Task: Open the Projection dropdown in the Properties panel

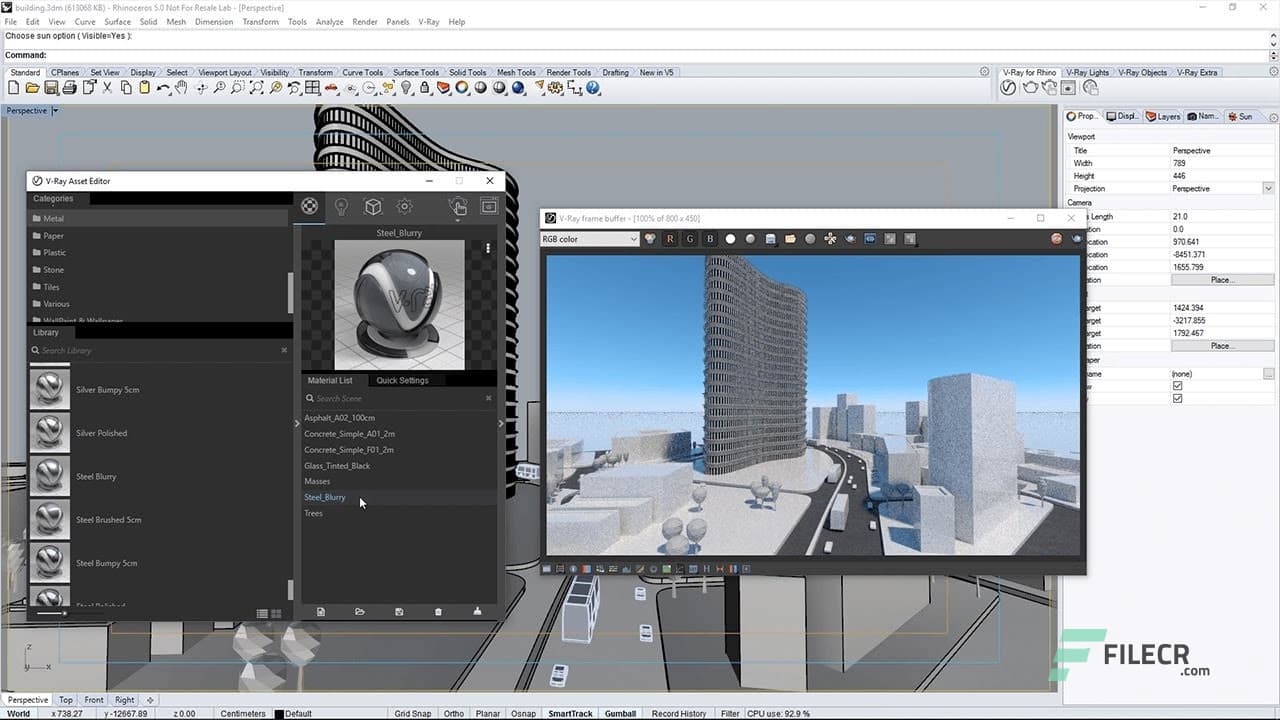Action: 1267,188
